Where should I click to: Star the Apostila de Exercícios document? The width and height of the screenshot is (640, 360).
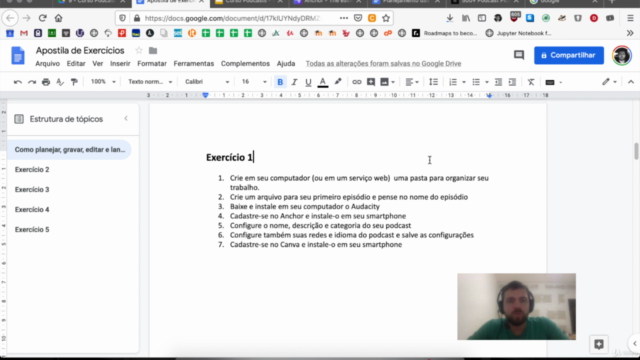(x=139, y=50)
